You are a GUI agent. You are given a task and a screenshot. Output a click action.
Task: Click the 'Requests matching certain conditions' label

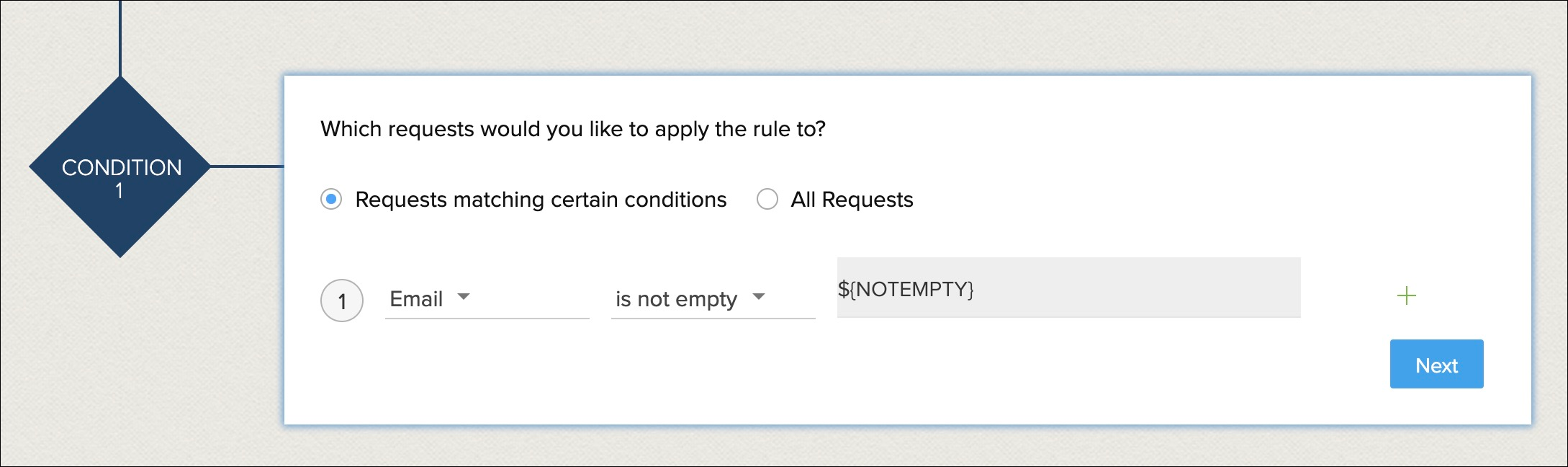pyautogui.click(x=541, y=200)
